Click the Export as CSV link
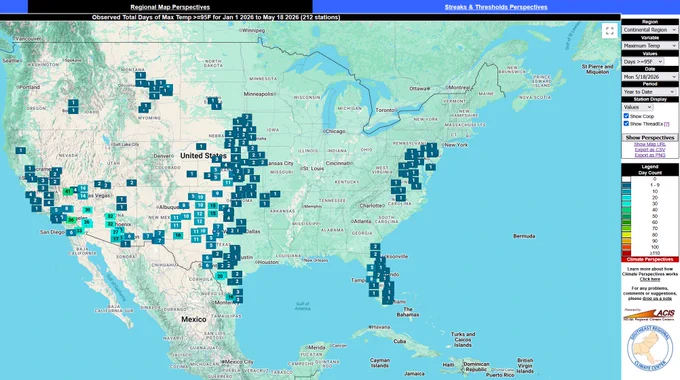This screenshot has height=380, width=680. (650, 150)
